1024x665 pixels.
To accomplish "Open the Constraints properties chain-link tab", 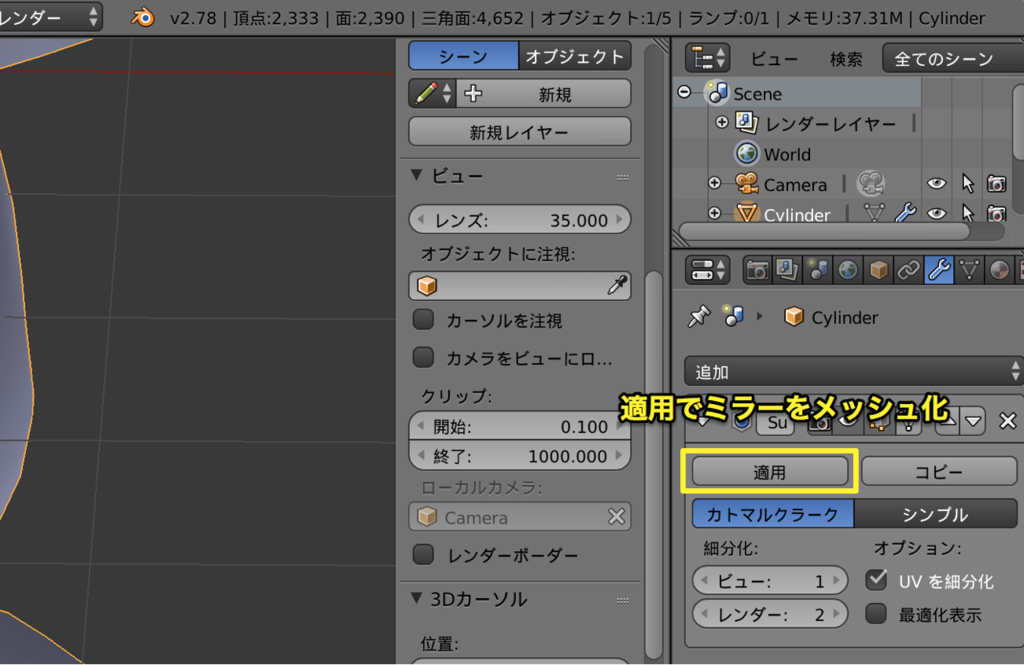I will point(908,270).
